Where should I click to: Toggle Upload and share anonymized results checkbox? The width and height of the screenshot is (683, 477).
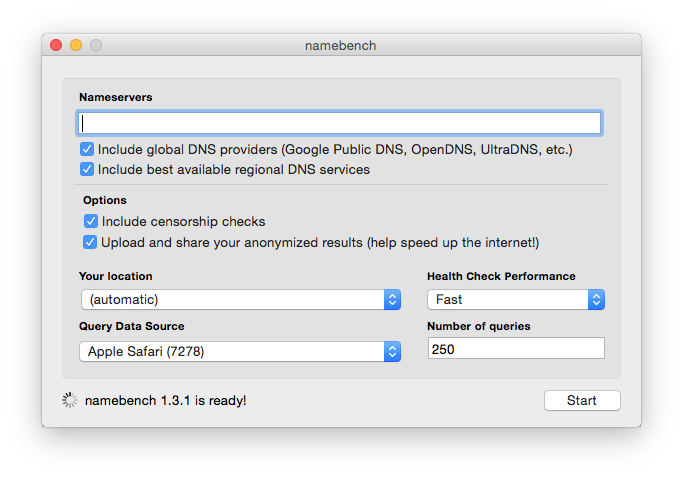[91, 242]
